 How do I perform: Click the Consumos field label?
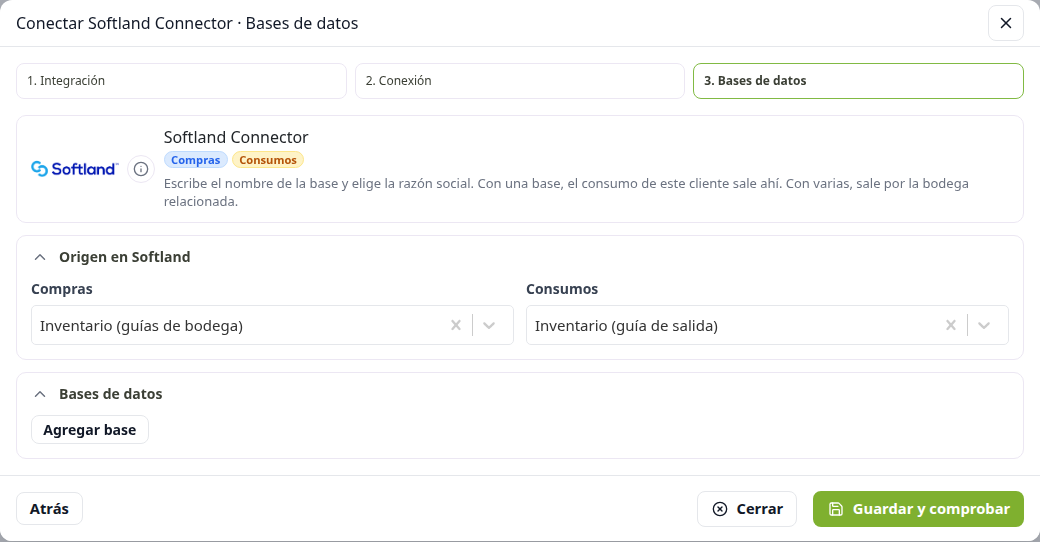[562, 289]
